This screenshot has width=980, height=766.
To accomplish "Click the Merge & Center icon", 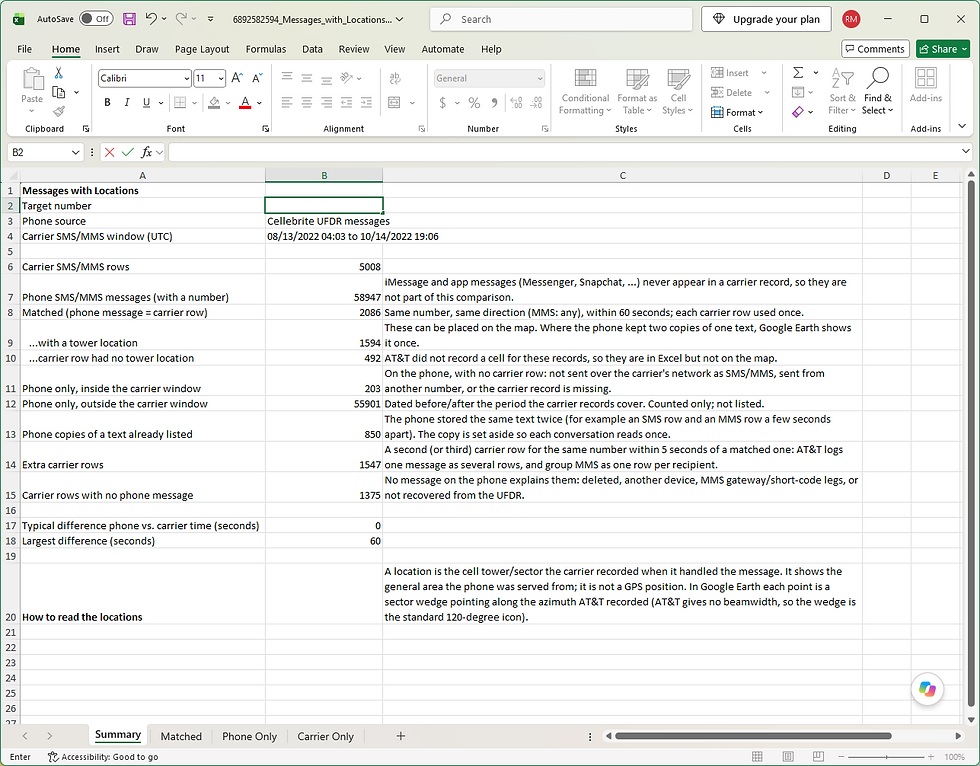I will (x=394, y=102).
